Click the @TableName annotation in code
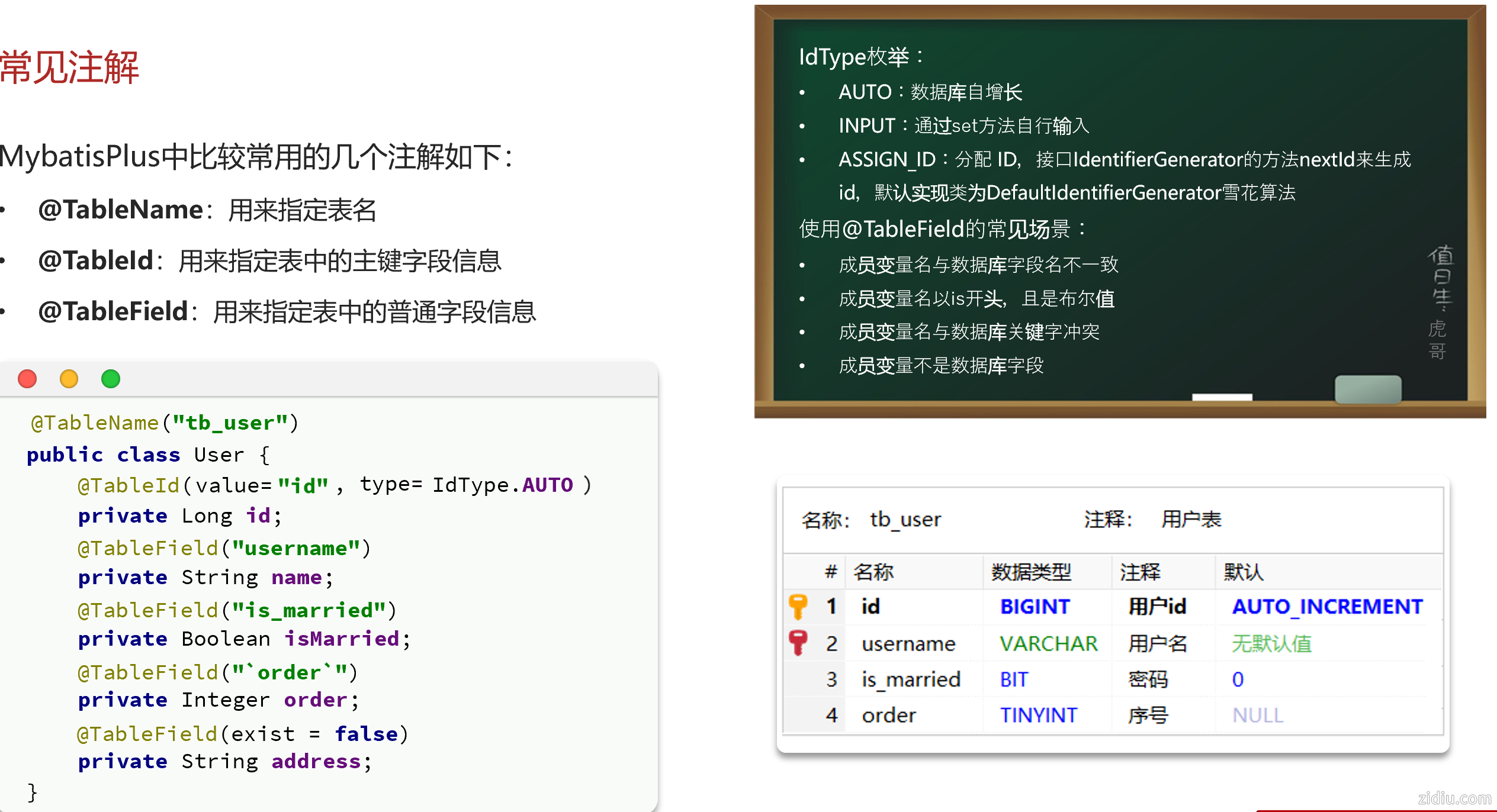This screenshot has height=812, width=1497. pos(95,423)
